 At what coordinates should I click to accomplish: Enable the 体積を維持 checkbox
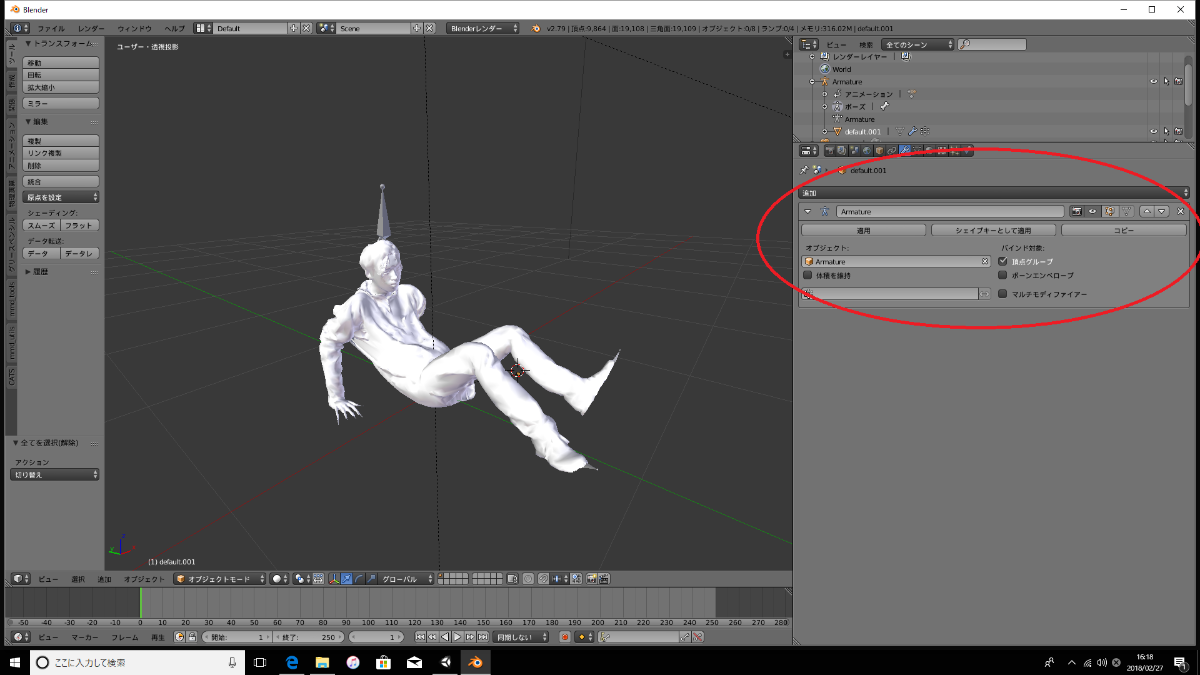click(x=807, y=275)
